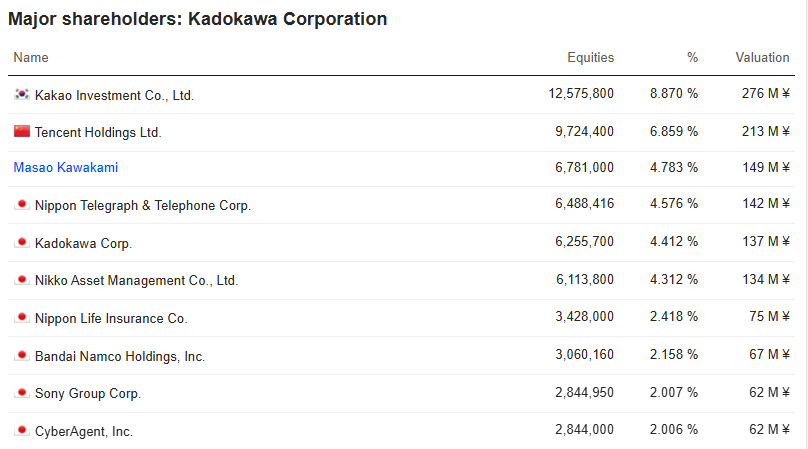Click the Name column header

pyautogui.click(x=31, y=57)
